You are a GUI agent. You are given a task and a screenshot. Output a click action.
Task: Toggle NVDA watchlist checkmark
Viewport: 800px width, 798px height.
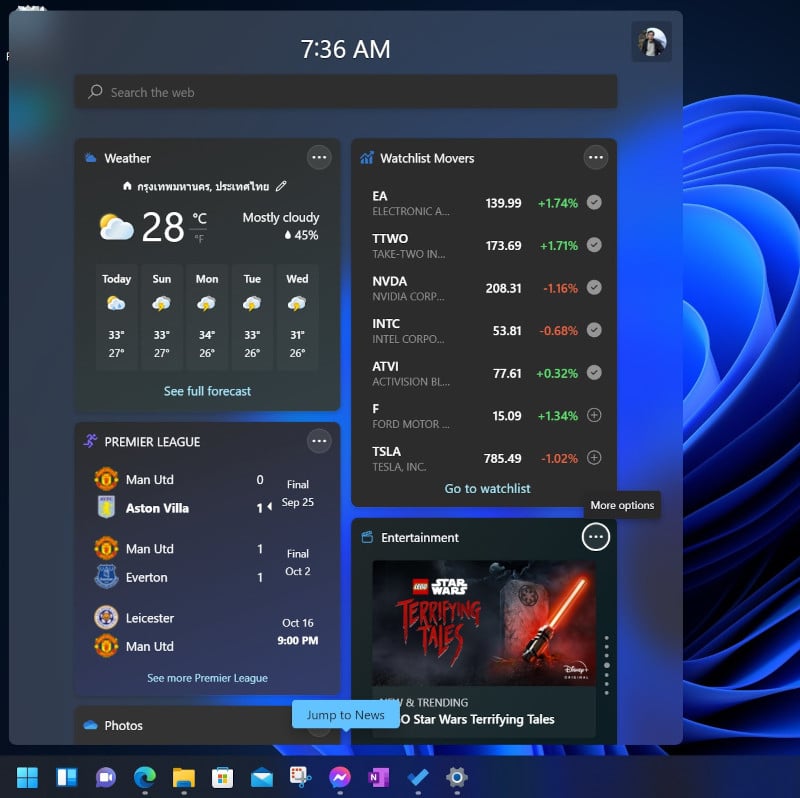tap(594, 287)
